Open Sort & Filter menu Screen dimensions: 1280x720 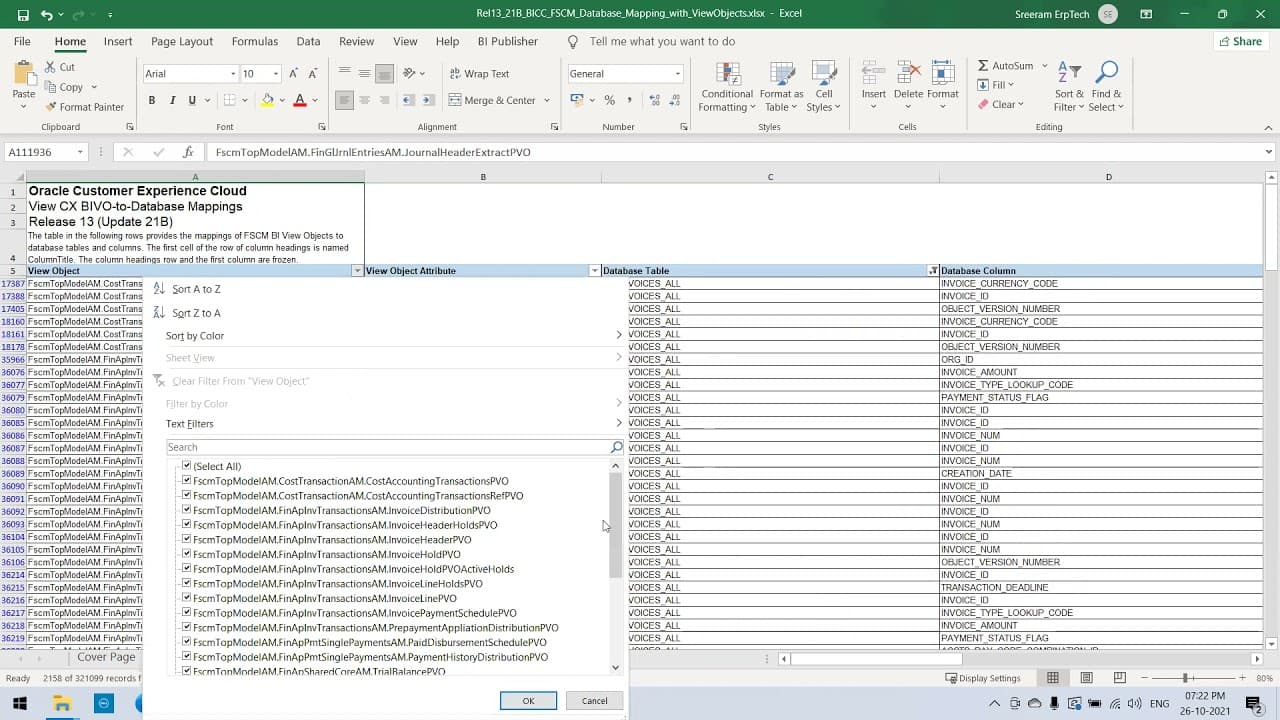pos(1069,86)
